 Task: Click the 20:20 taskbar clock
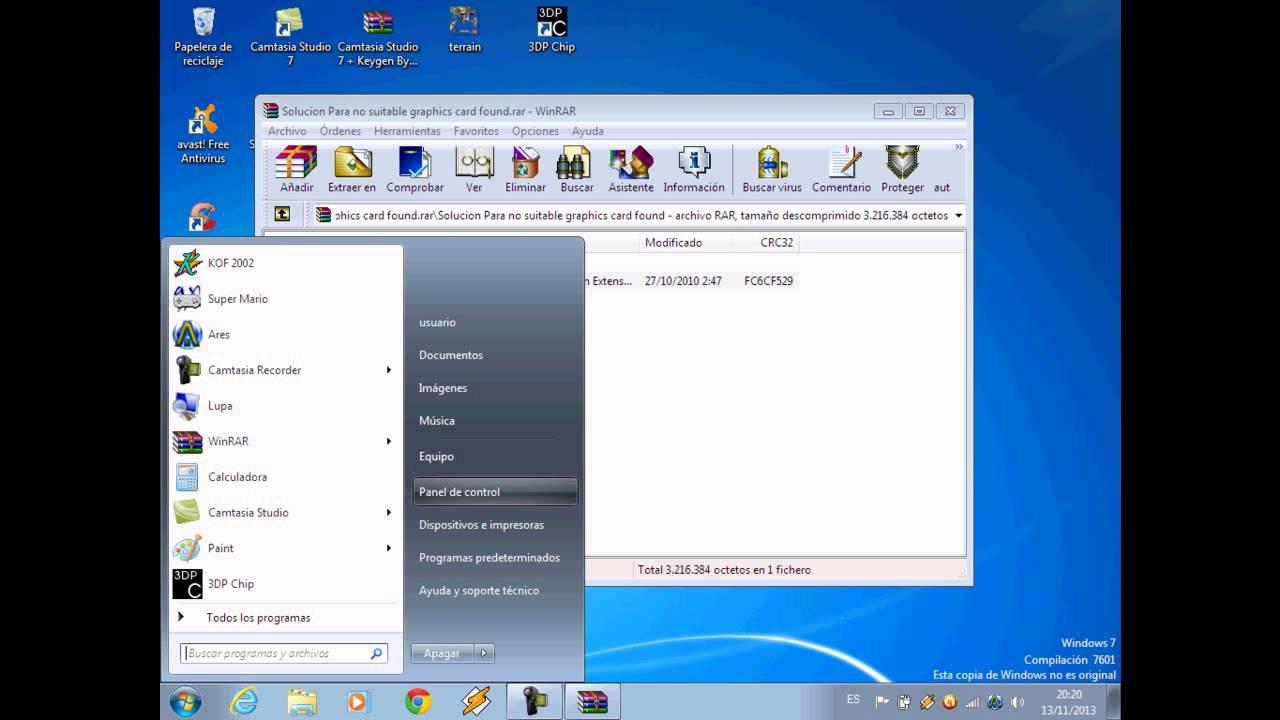(1068, 694)
